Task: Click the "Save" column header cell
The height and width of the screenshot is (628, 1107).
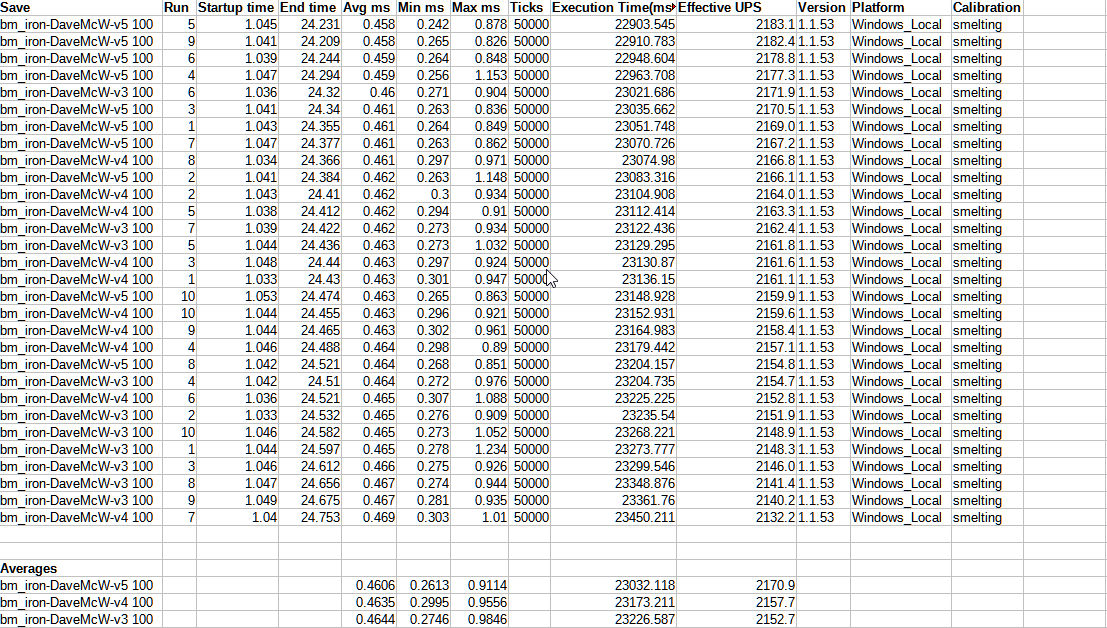Action: click(80, 7)
